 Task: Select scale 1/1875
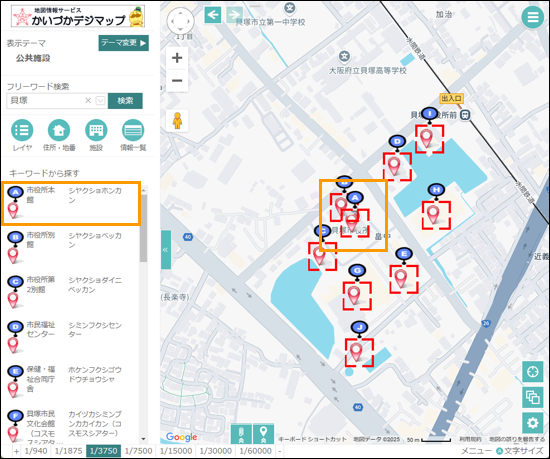pos(68,451)
